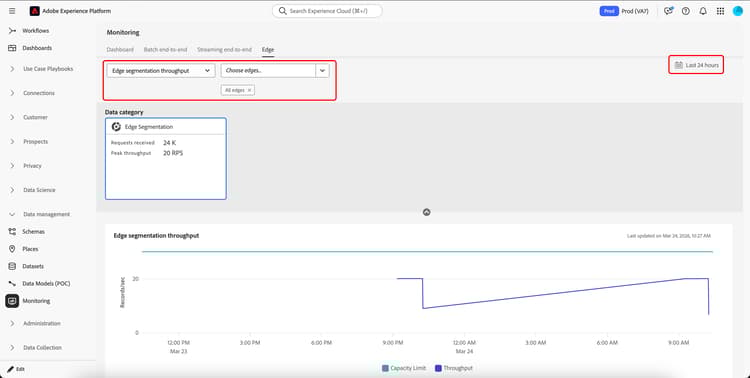
Task: Click the search magnifier icon
Action: 283,11
